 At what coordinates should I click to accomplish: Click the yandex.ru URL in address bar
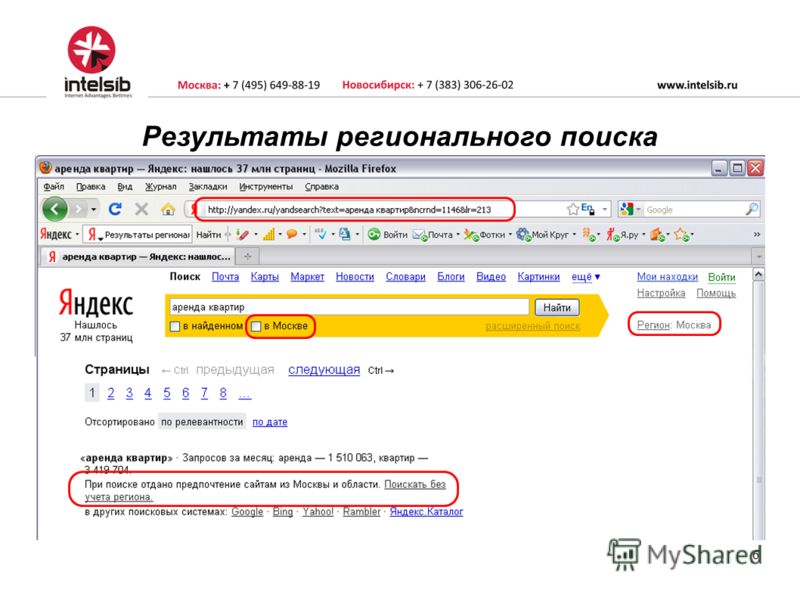(349, 210)
